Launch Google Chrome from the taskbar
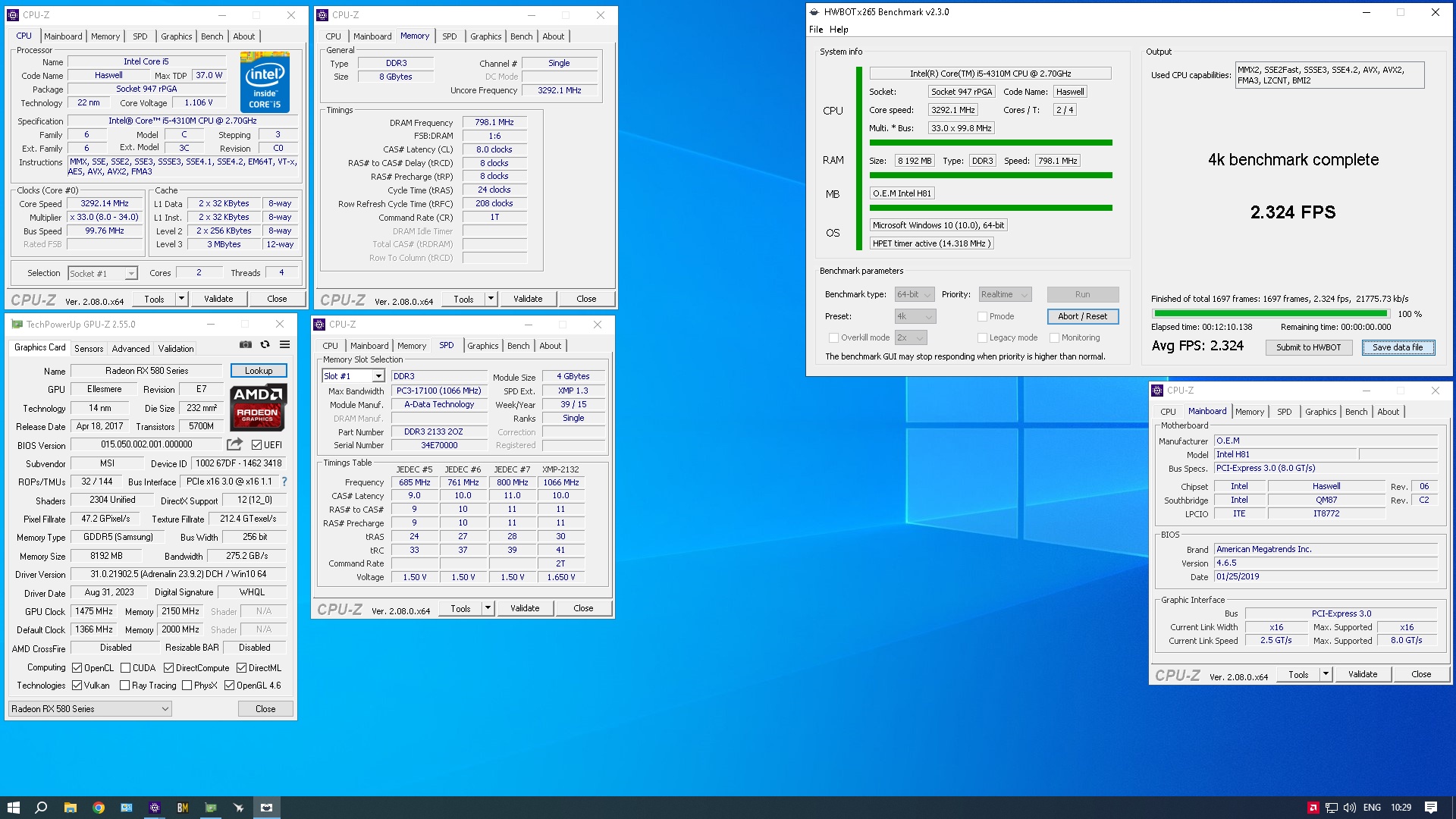The width and height of the screenshot is (1456, 819). [x=98, y=808]
